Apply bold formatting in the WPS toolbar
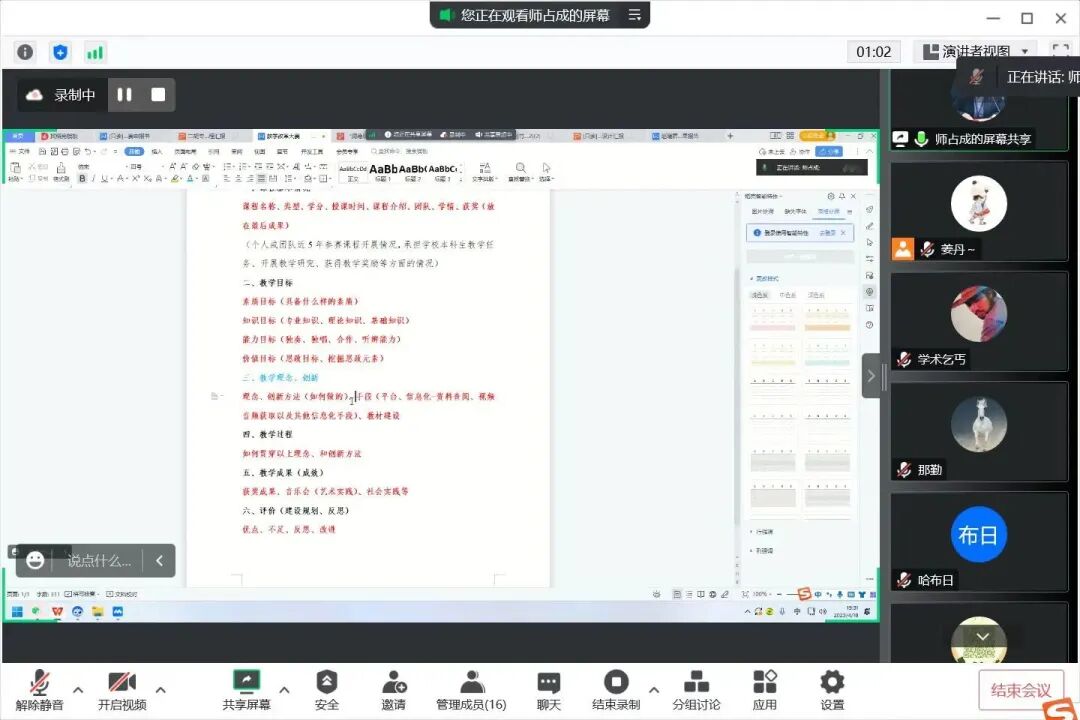Image resolution: width=1080 pixels, height=720 pixels. point(80,176)
